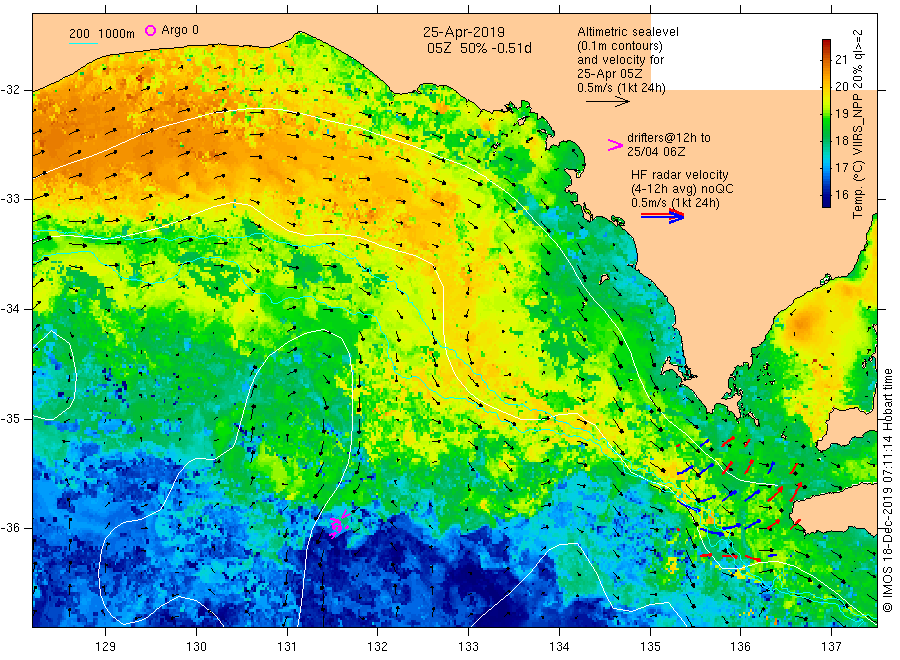This screenshot has width=900, height=660.
Task: Click the 'Temp. (°C) VIIRS_NPP' colorbar title
Action: click(858, 154)
